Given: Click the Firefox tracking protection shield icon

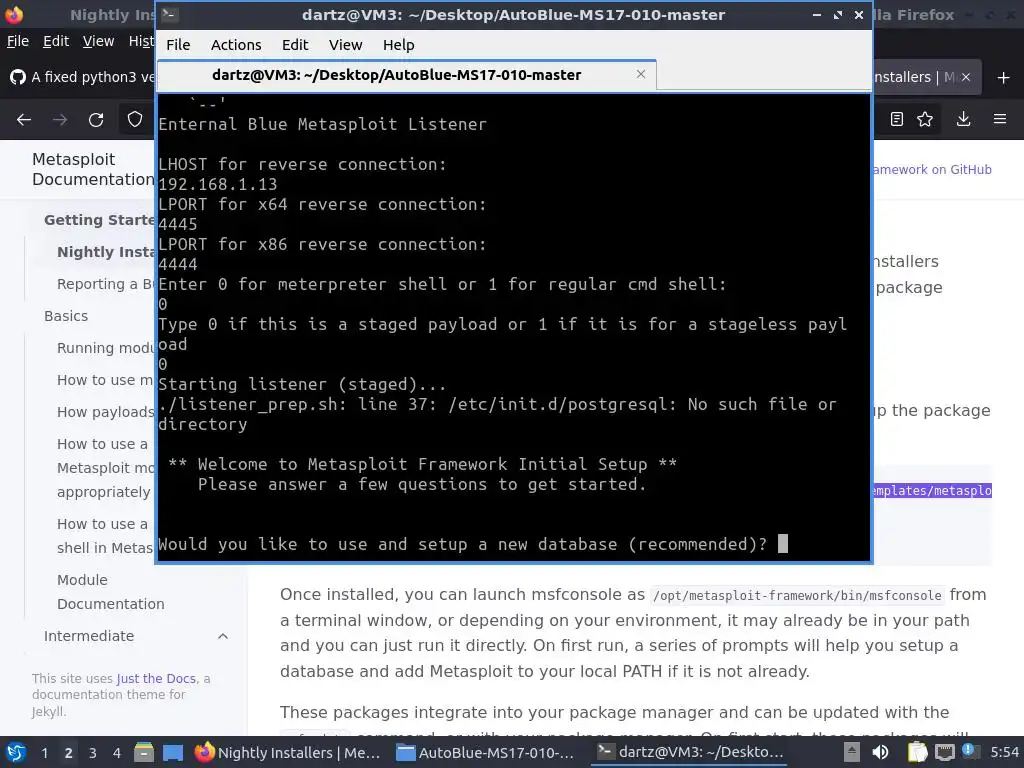Looking at the screenshot, I should point(135,120).
